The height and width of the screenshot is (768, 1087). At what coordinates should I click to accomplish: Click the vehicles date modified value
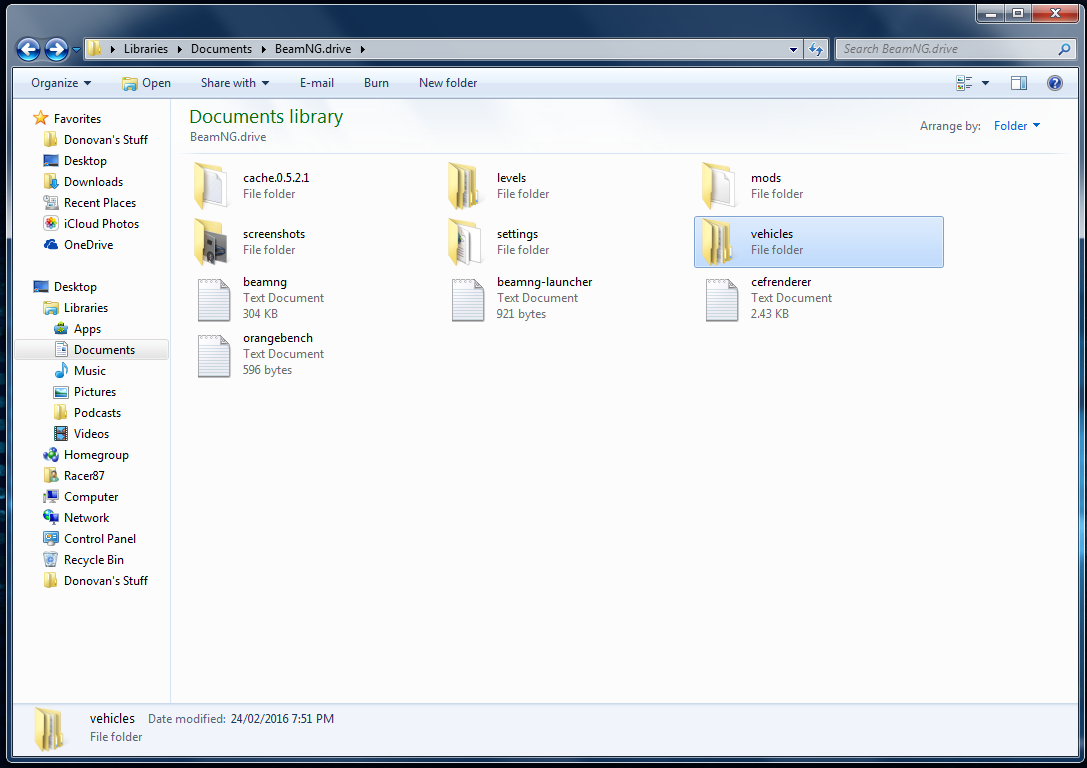click(282, 719)
